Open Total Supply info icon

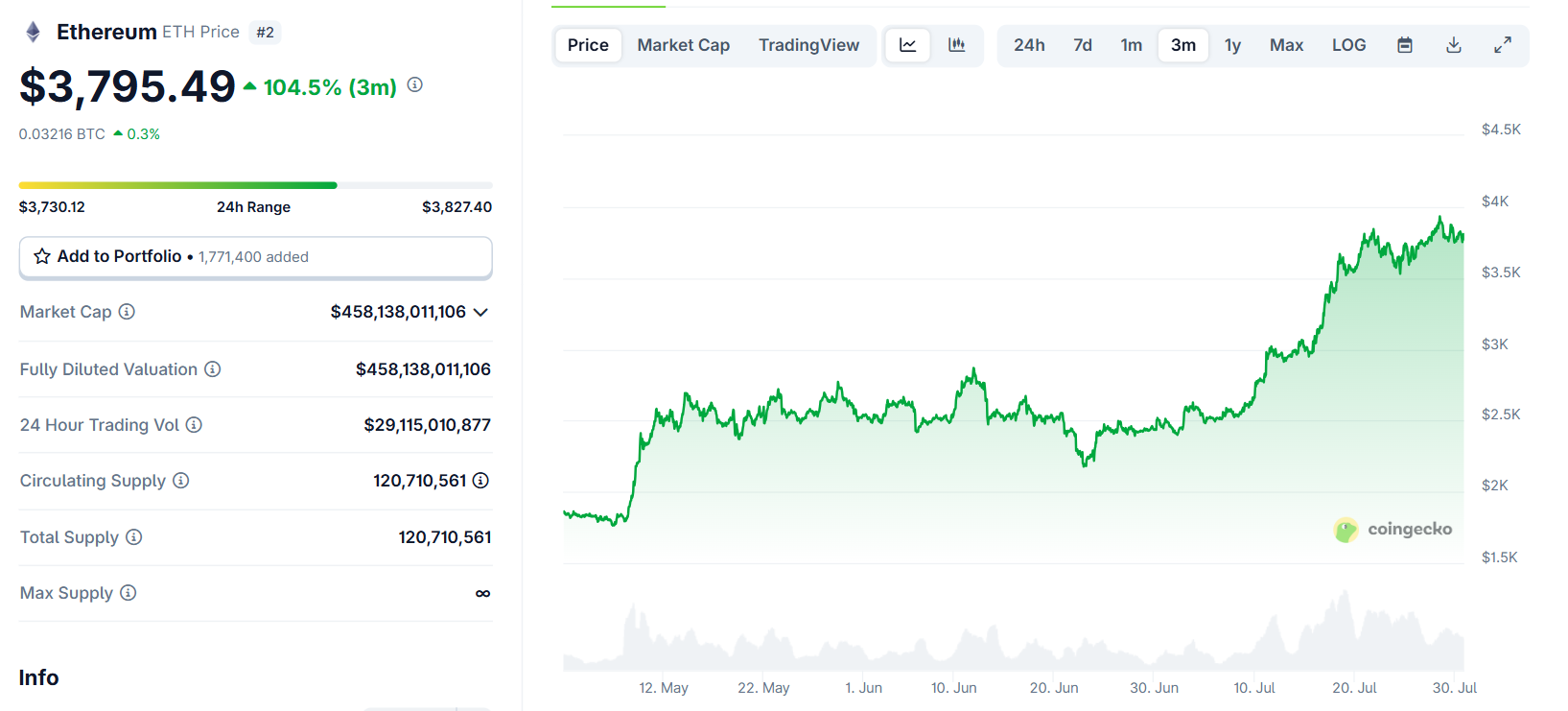134,537
